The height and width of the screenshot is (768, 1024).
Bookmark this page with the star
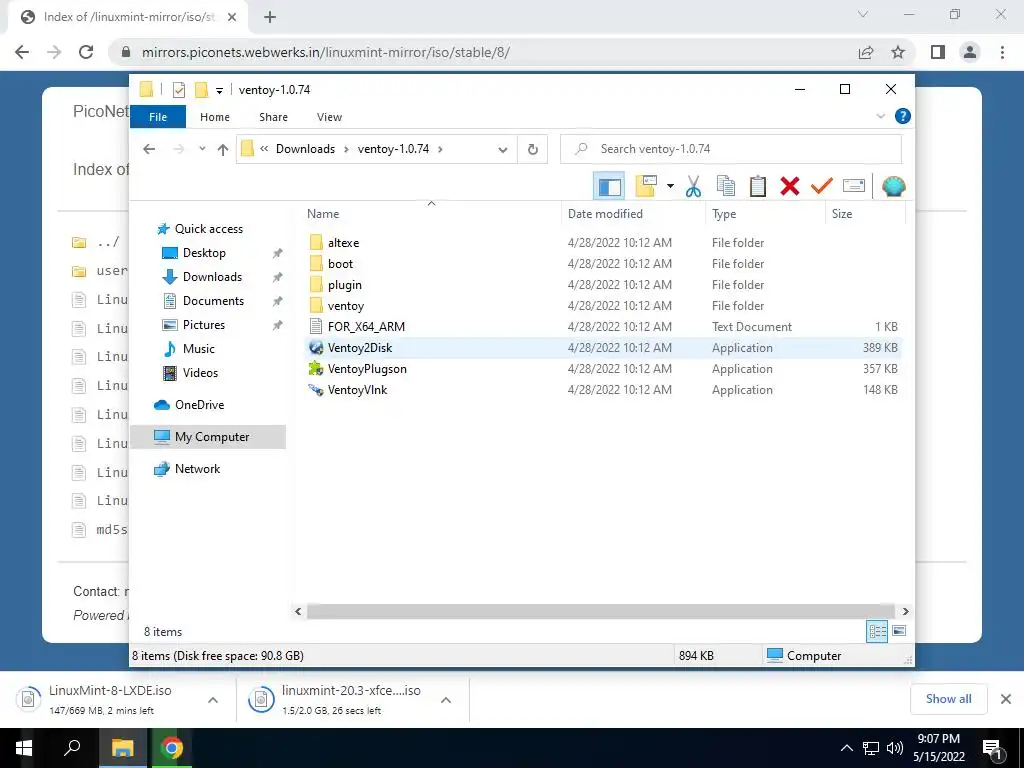[x=898, y=52]
